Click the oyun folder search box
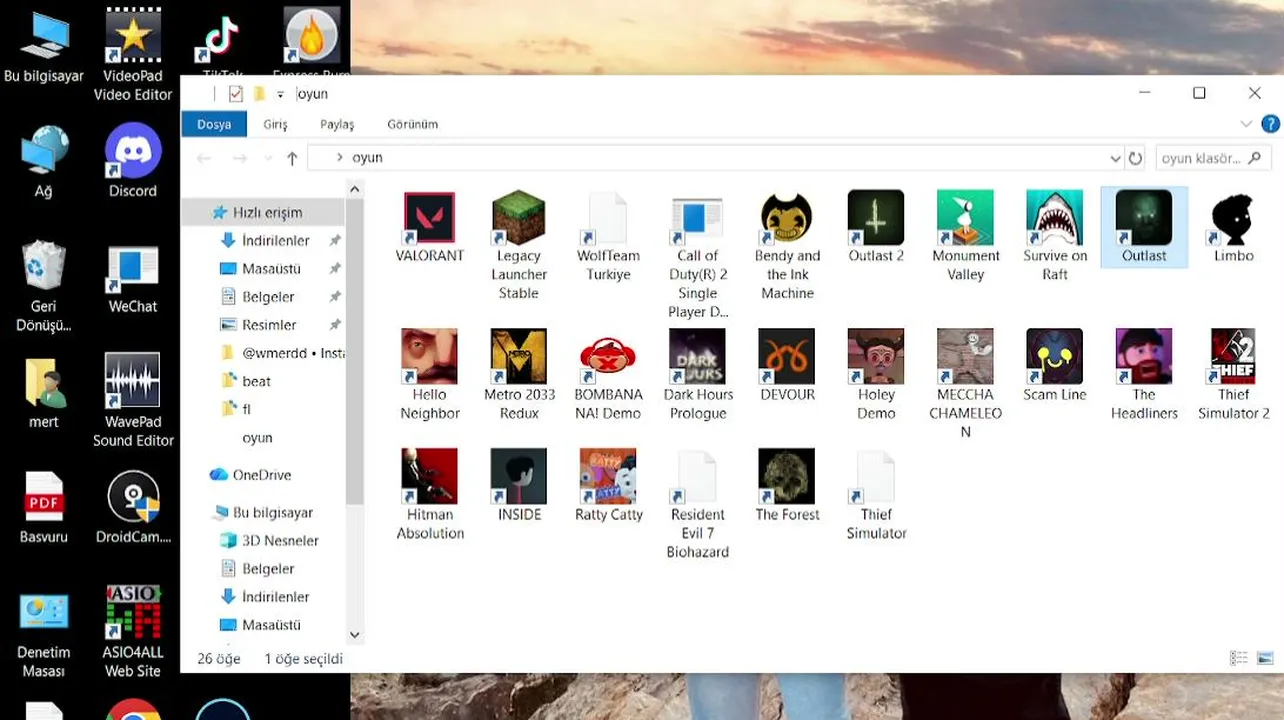The image size is (1284, 720). click(1213, 158)
